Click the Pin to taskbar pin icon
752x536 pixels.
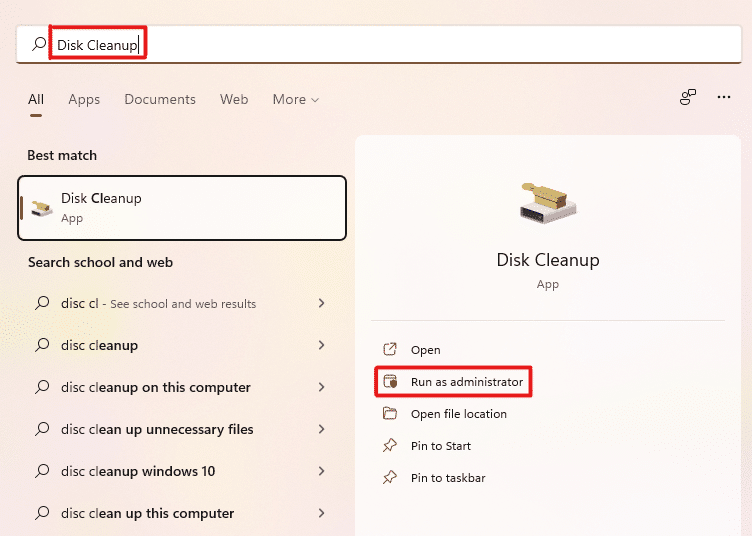coord(389,478)
